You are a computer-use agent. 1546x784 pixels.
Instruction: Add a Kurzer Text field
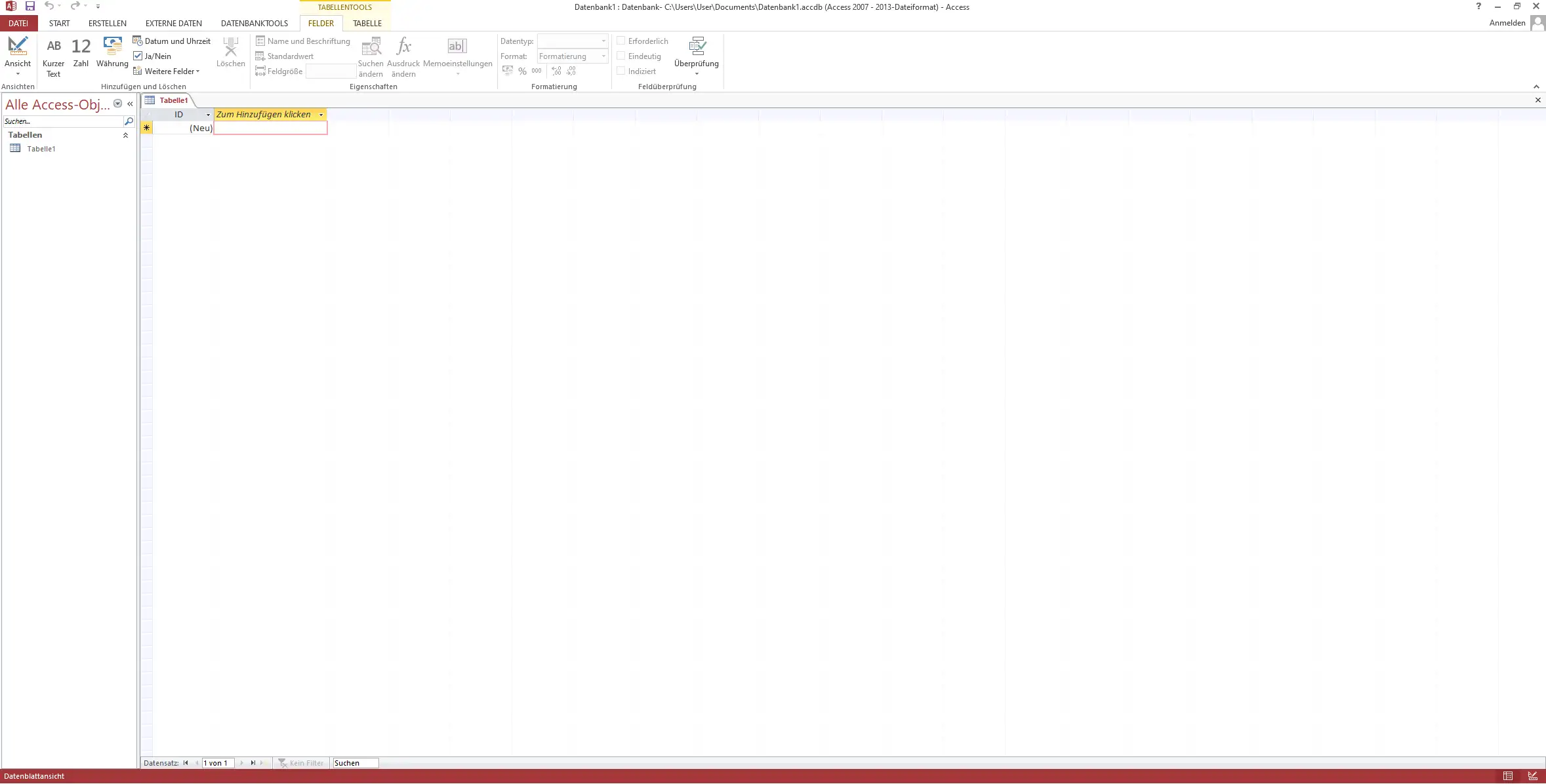pos(53,57)
